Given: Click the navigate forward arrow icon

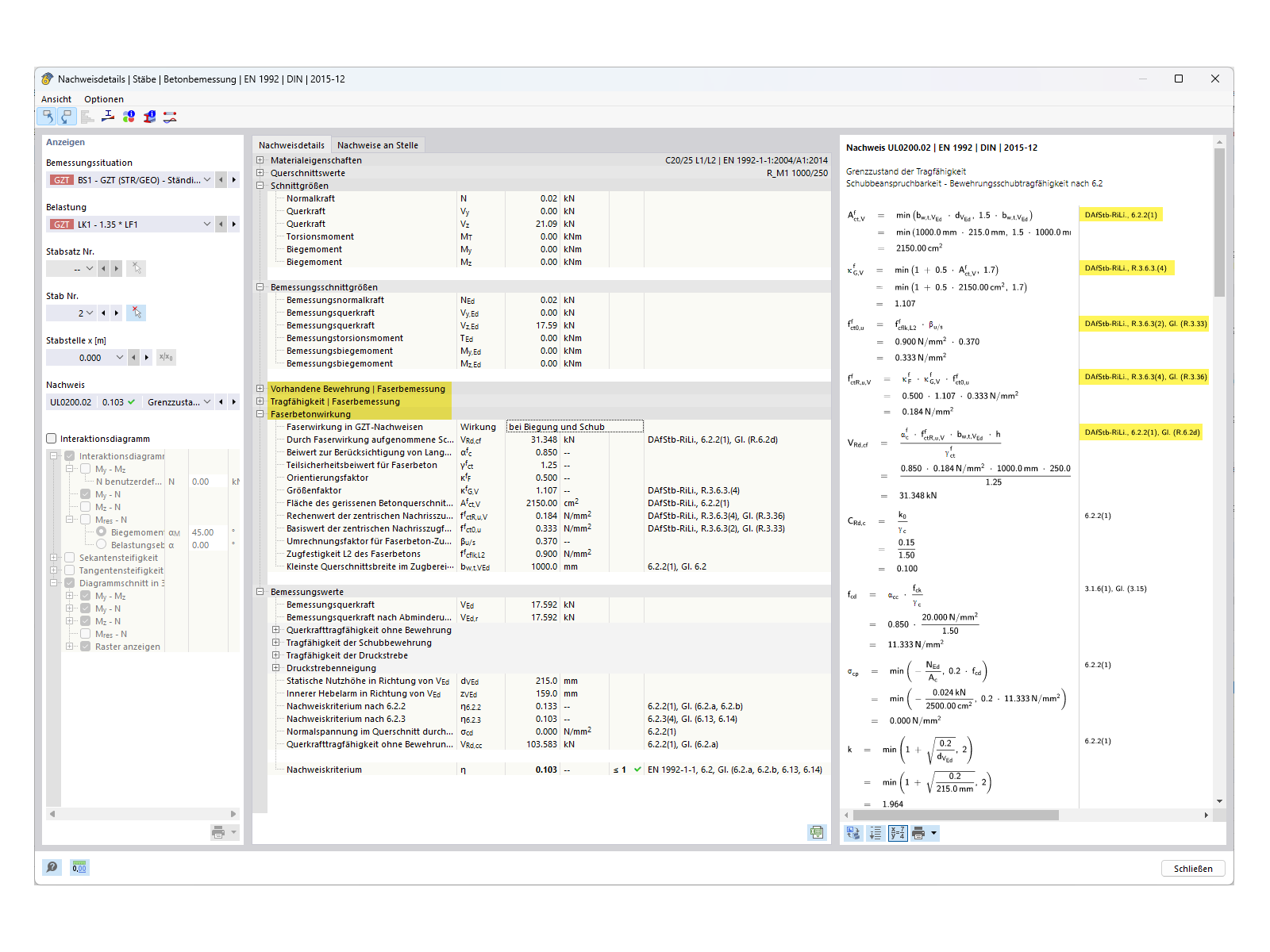Looking at the screenshot, I should [x=67, y=117].
